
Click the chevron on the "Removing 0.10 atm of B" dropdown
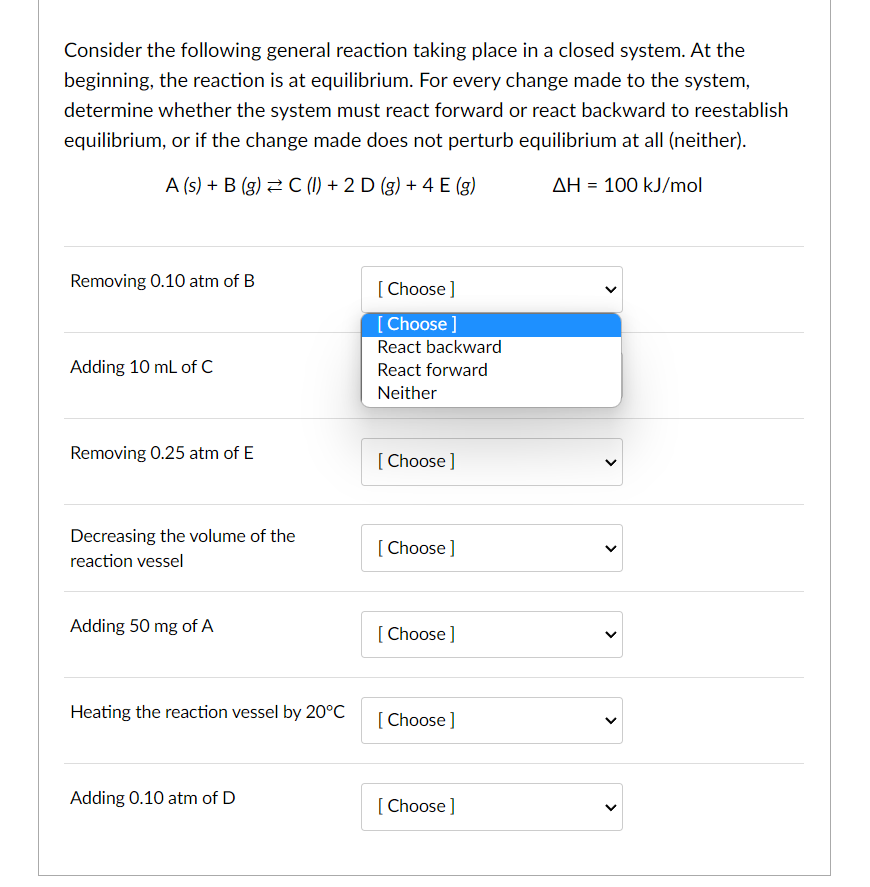(609, 289)
